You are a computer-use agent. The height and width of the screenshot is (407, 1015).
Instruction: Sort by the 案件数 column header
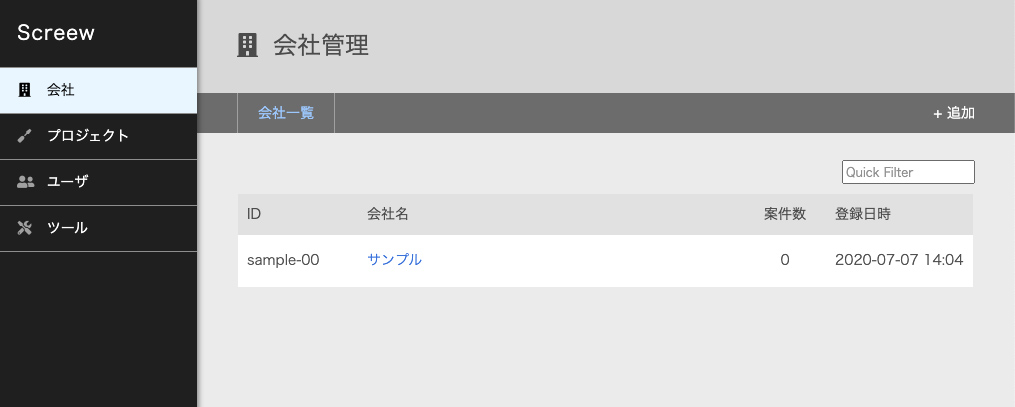[785, 214]
